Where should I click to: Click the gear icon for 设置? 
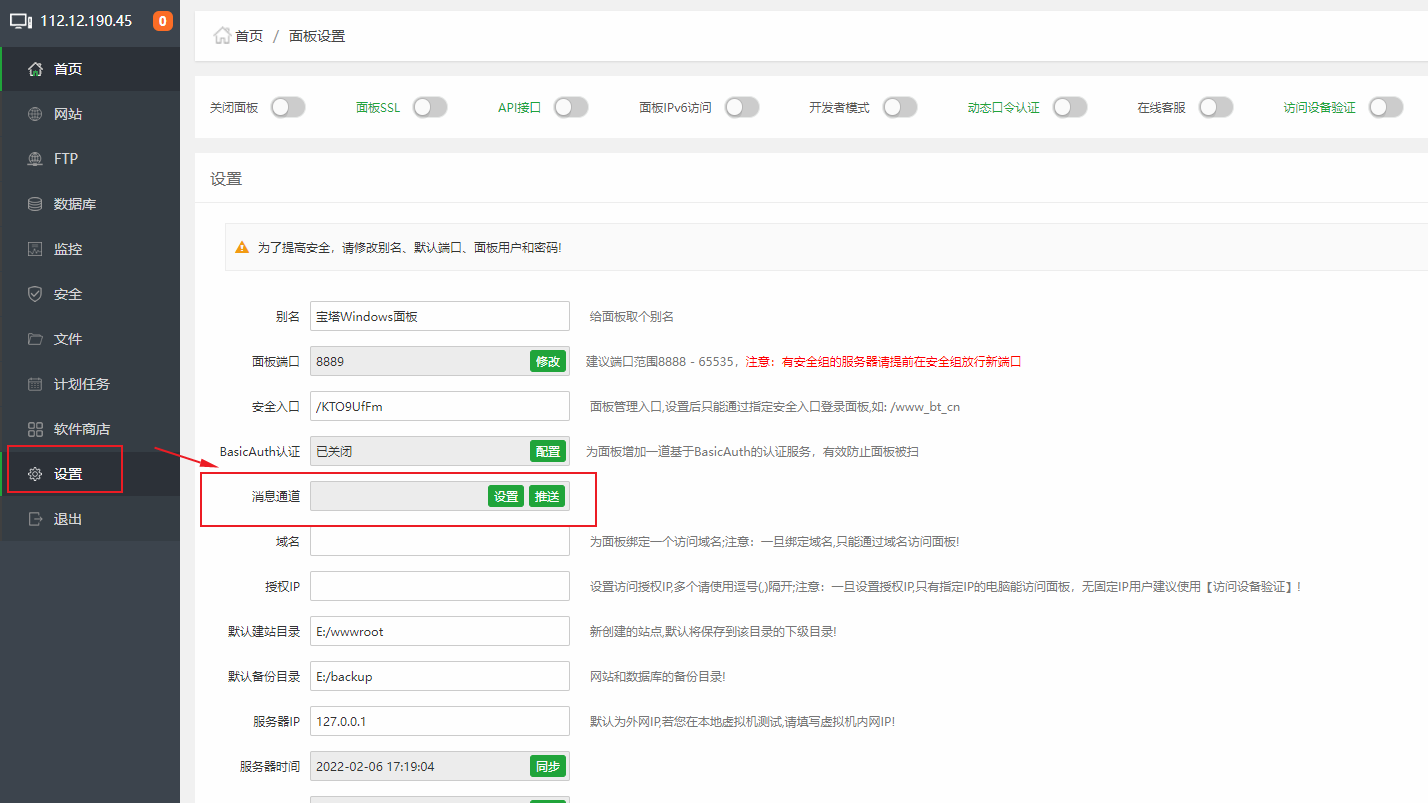pos(35,474)
